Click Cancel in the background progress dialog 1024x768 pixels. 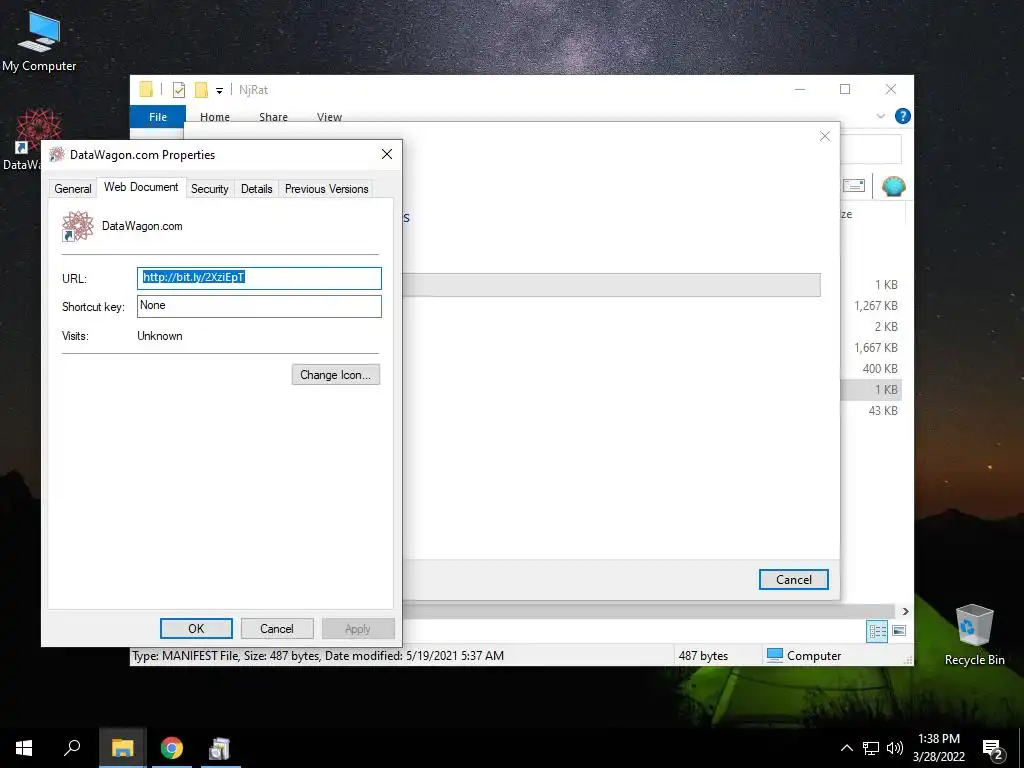(x=793, y=580)
